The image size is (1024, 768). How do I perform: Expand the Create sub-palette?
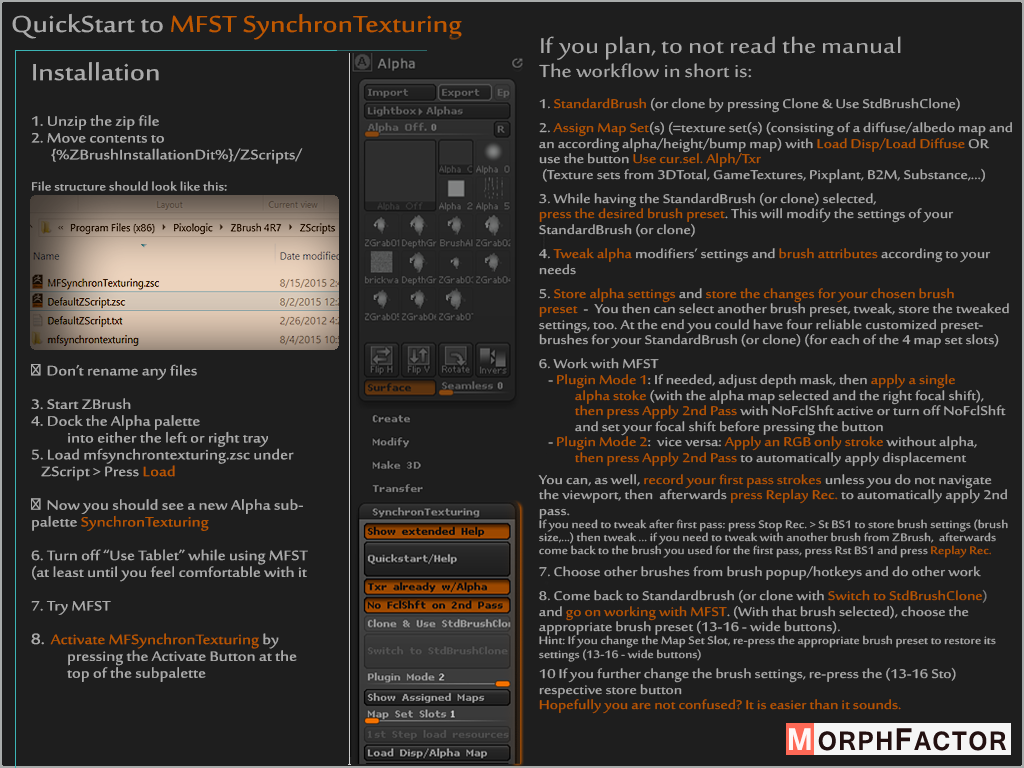tap(391, 419)
